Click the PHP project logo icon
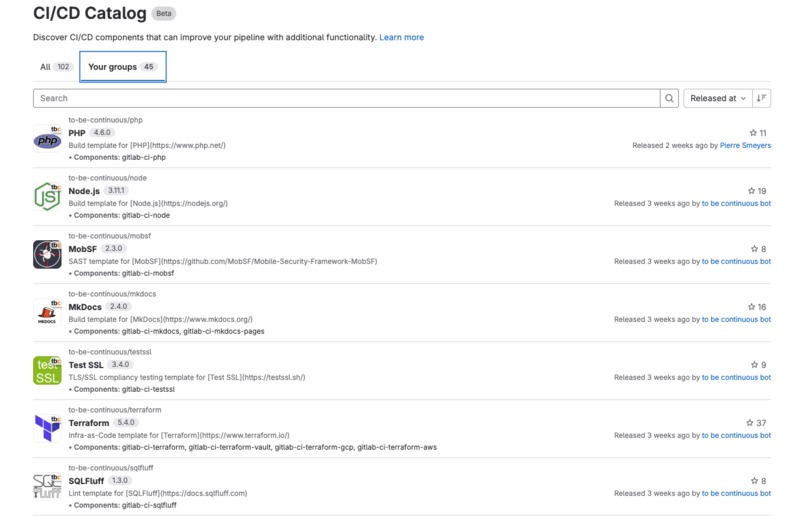This screenshot has height=516, width=806. click(47, 138)
